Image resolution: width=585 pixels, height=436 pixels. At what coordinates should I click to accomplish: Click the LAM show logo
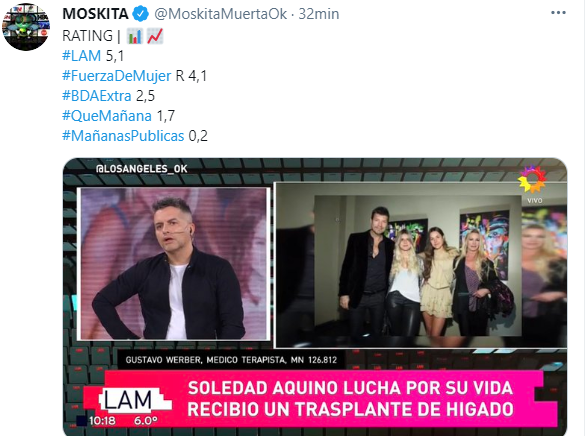click(x=128, y=401)
